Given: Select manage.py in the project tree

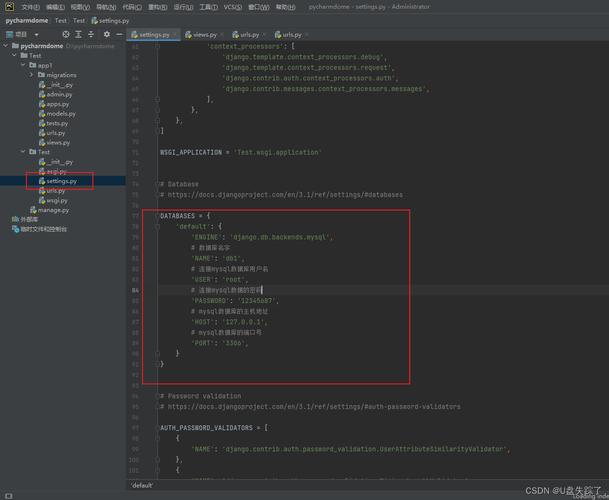Looking at the screenshot, I should pyautogui.click(x=53, y=210).
